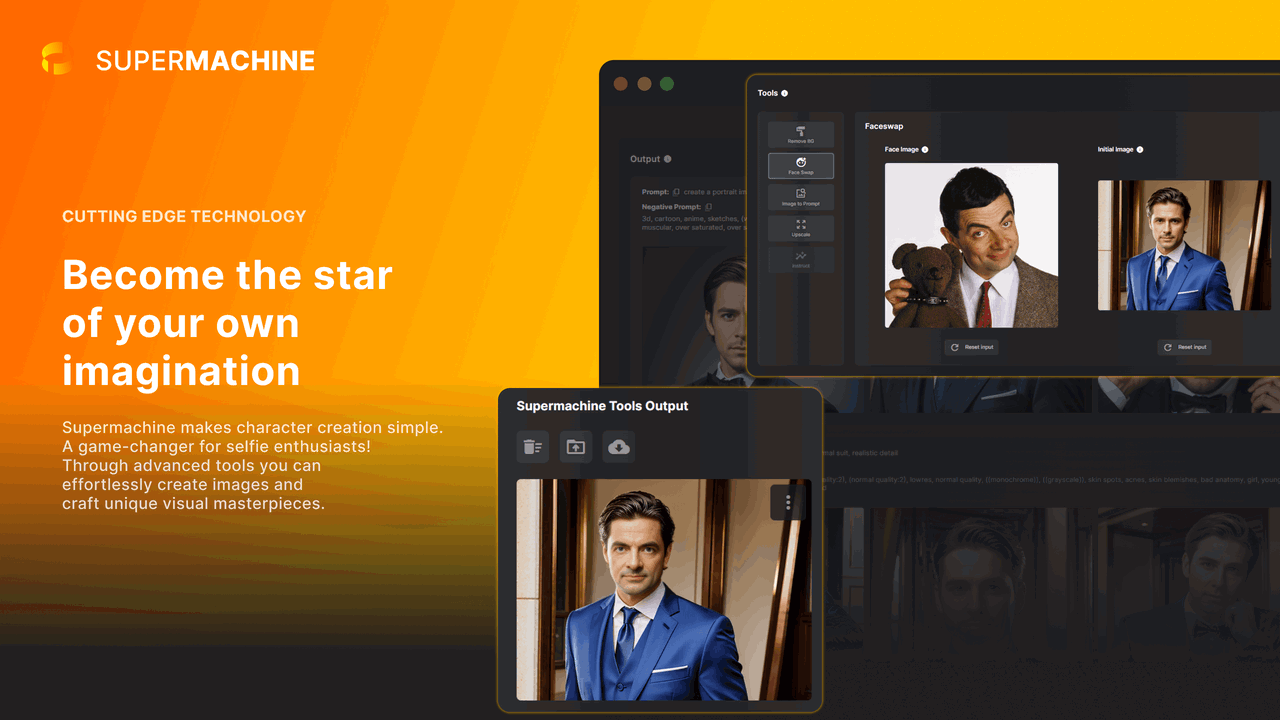1280x720 pixels.
Task: Reset input under the Initial Image
Action: tap(1184, 347)
